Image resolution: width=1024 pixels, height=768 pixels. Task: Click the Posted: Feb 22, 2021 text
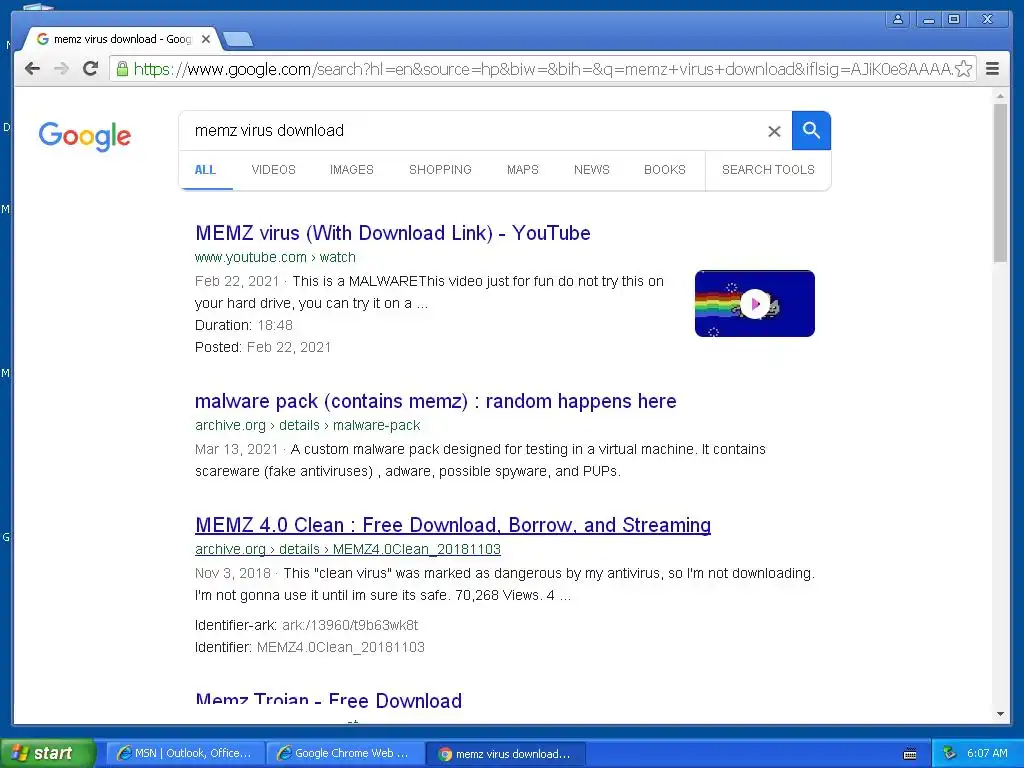click(263, 347)
